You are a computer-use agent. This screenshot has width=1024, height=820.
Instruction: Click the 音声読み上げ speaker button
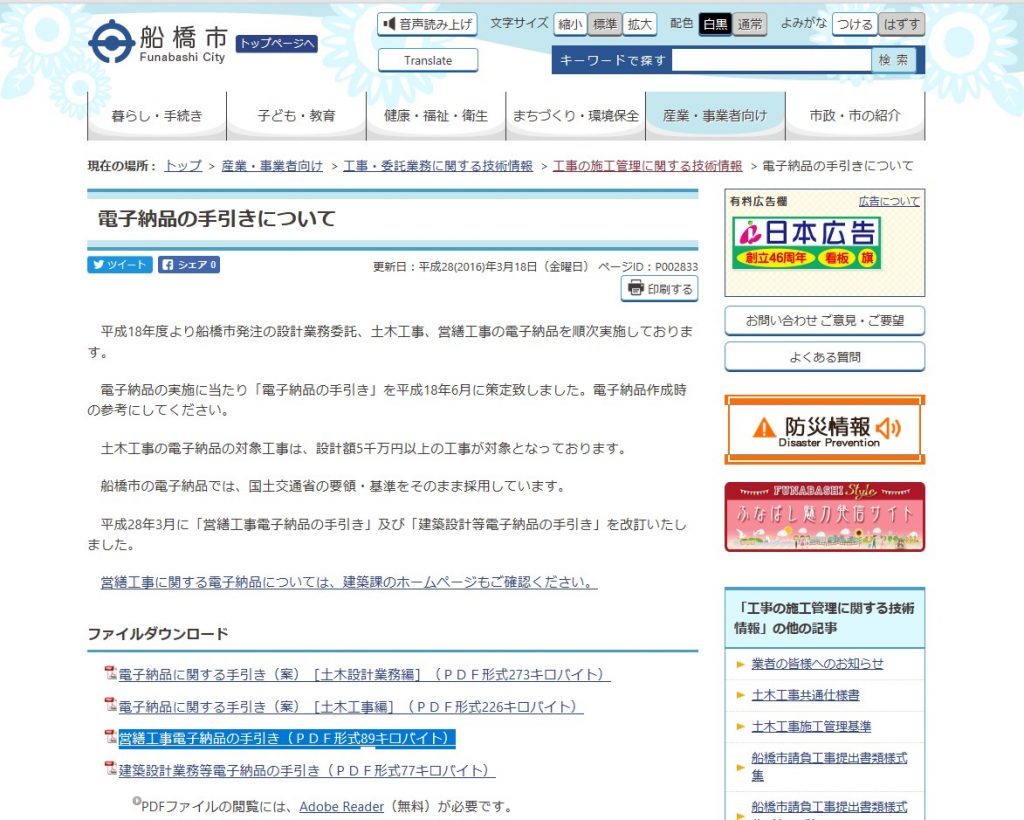coord(427,24)
